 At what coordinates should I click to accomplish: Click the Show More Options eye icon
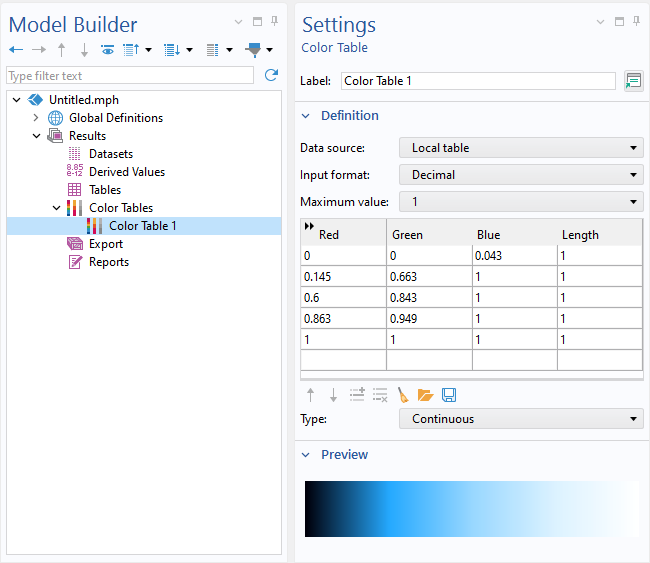[108, 50]
